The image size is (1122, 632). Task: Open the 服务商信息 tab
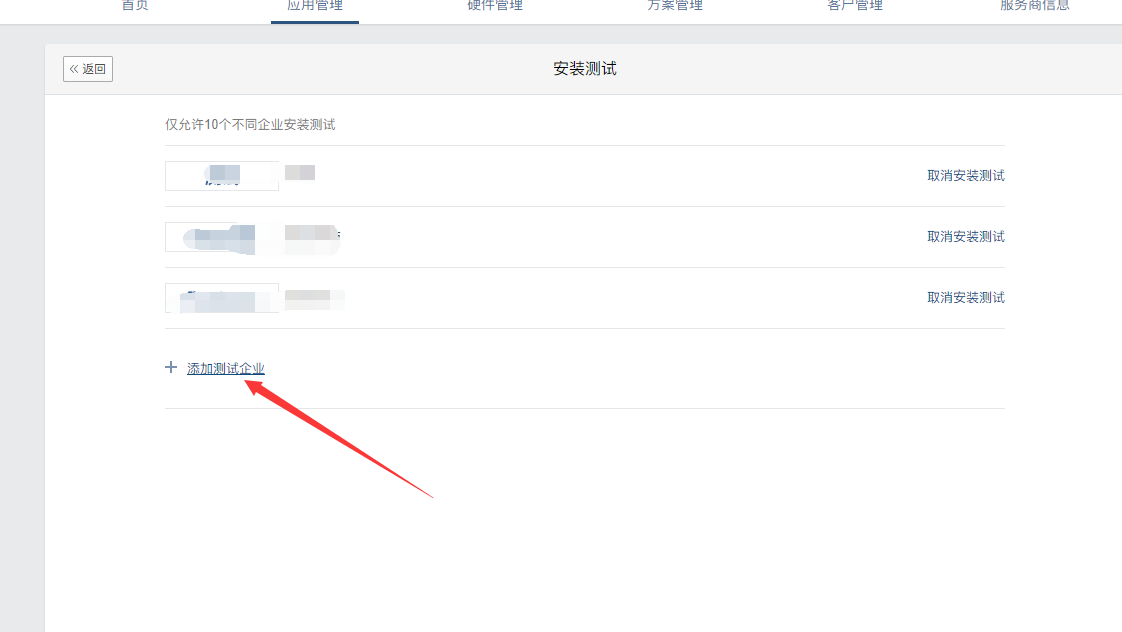pos(1035,6)
